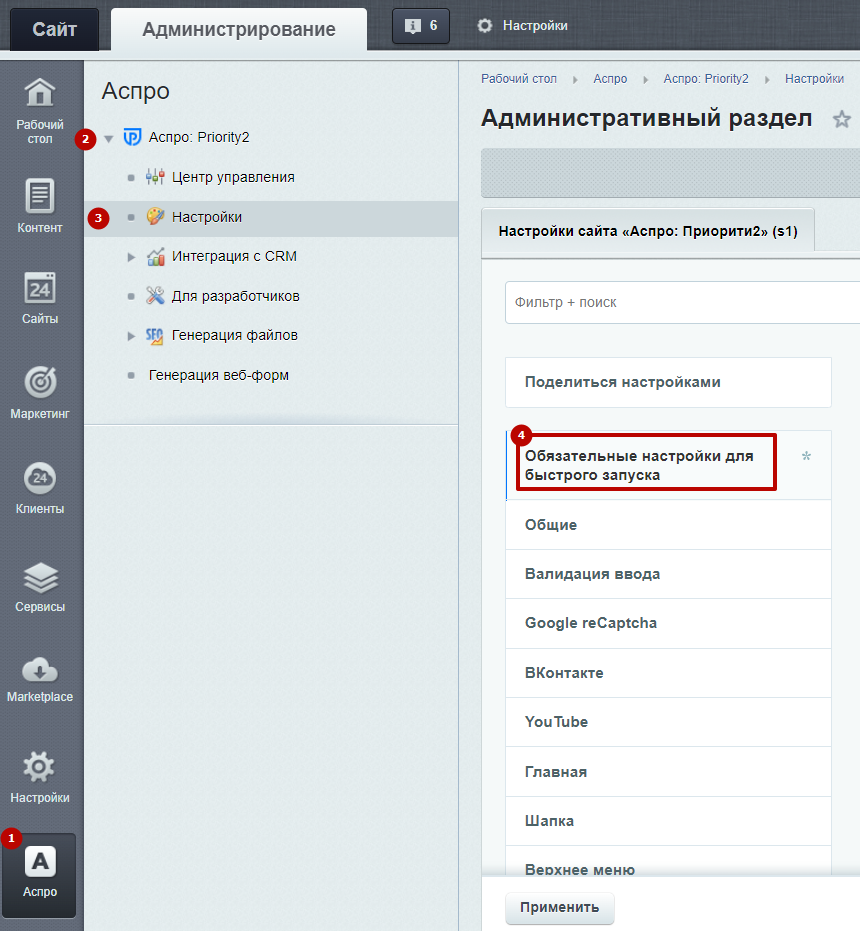860x931 pixels.
Task: Open the Поделиться настройками section
Action: tap(668, 382)
